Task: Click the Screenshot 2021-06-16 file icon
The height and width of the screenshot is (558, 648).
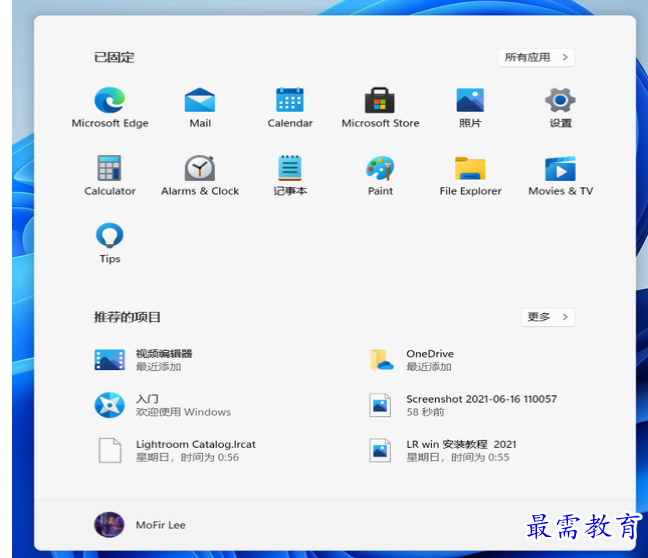Action: (x=380, y=405)
